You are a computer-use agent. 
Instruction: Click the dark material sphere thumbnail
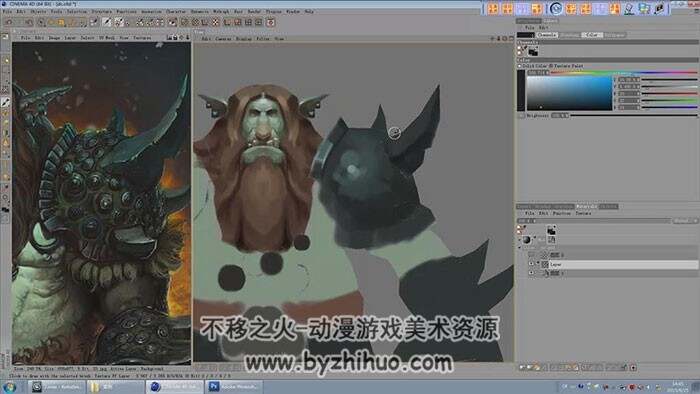coord(527,240)
